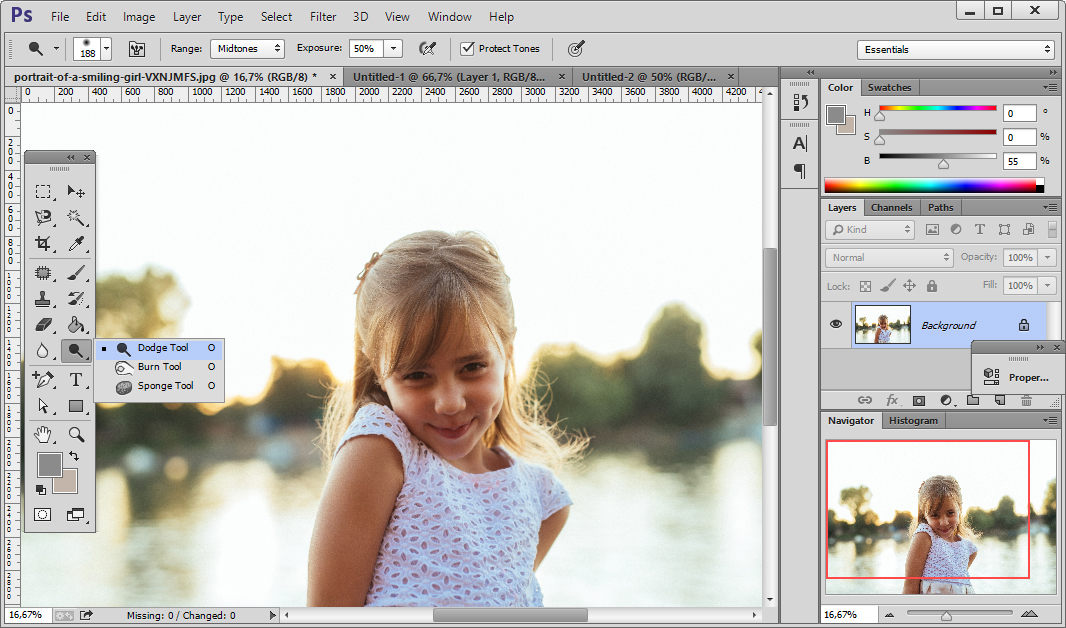Open the Range Midtones dropdown
Viewport: 1066px width, 628px height.
click(247, 48)
